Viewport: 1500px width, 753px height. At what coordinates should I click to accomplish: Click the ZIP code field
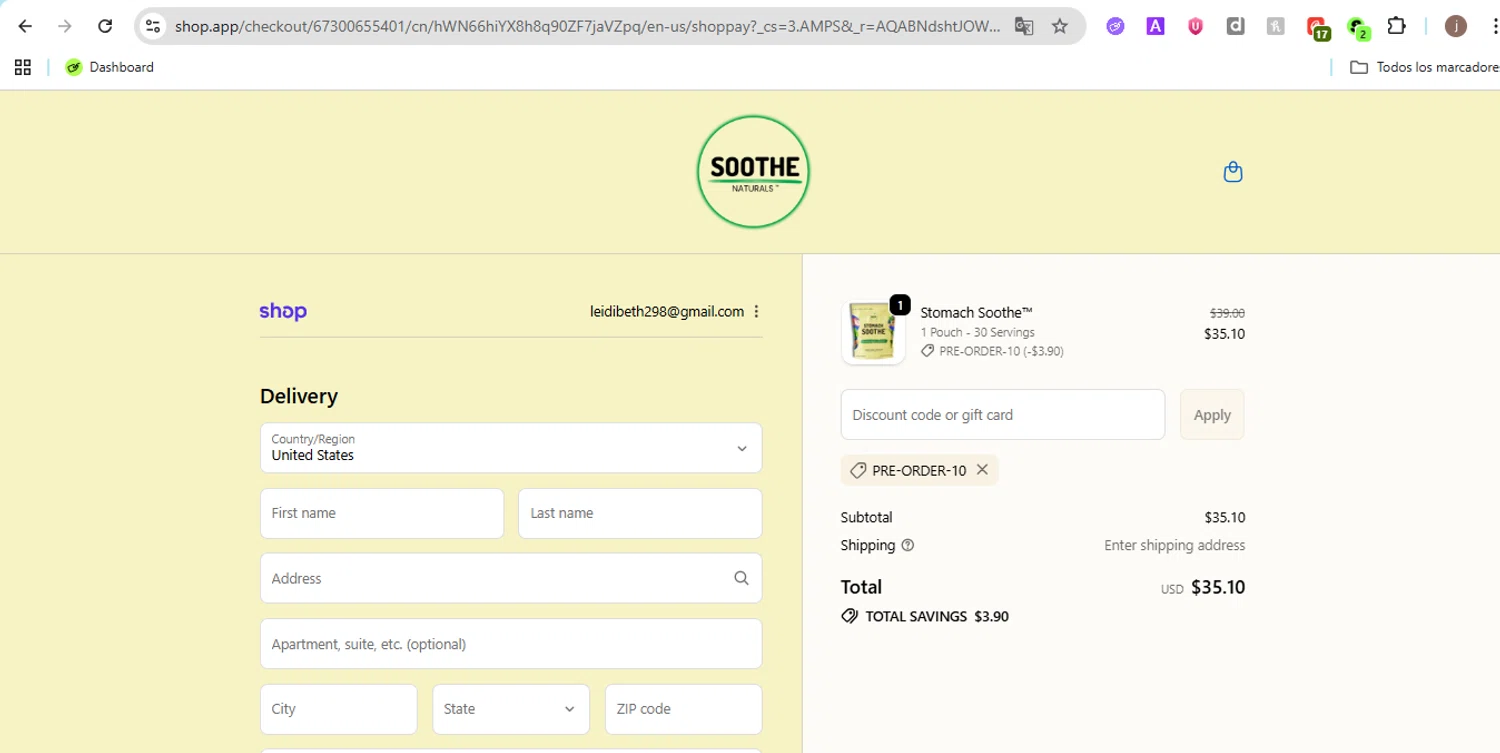[684, 709]
